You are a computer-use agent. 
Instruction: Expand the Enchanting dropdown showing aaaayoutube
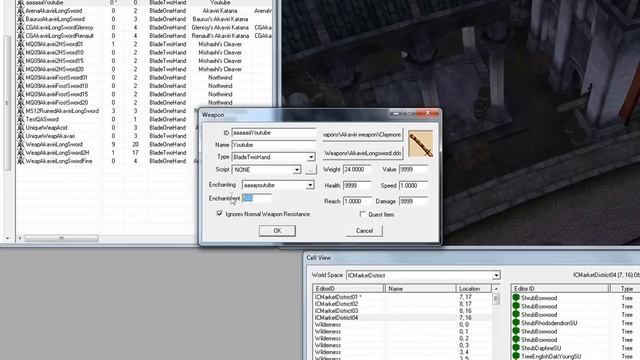pos(310,185)
